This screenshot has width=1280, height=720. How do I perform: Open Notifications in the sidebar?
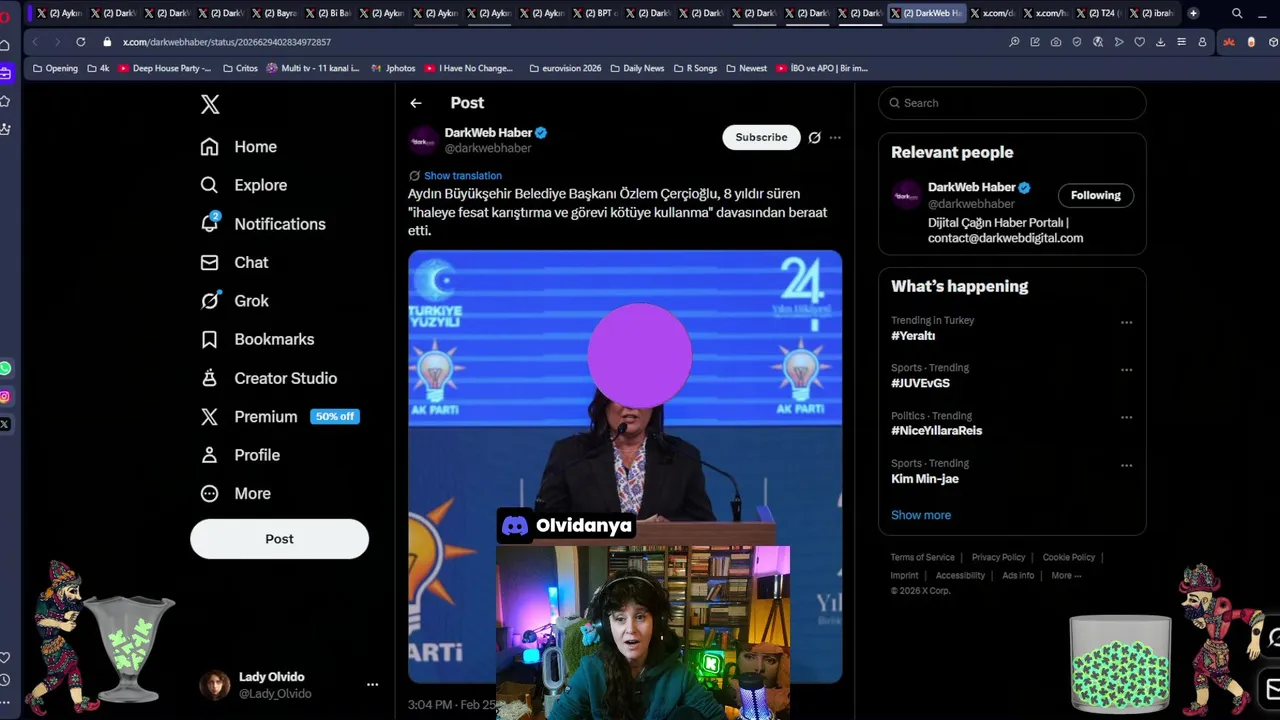(x=263, y=224)
